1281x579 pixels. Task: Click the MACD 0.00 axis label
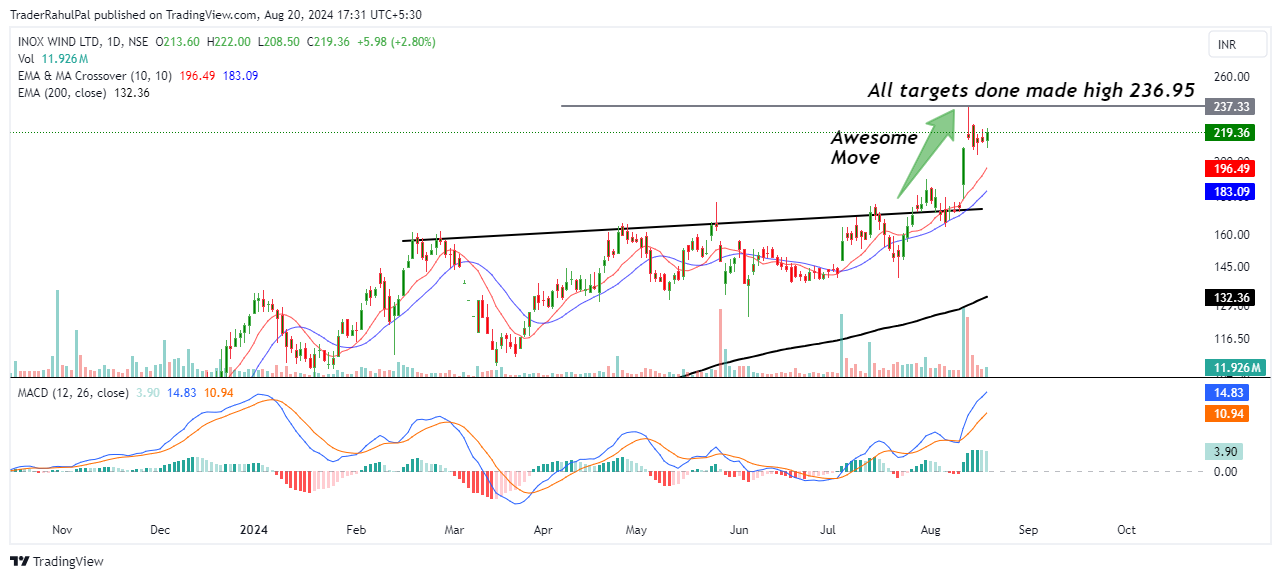(1226, 471)
